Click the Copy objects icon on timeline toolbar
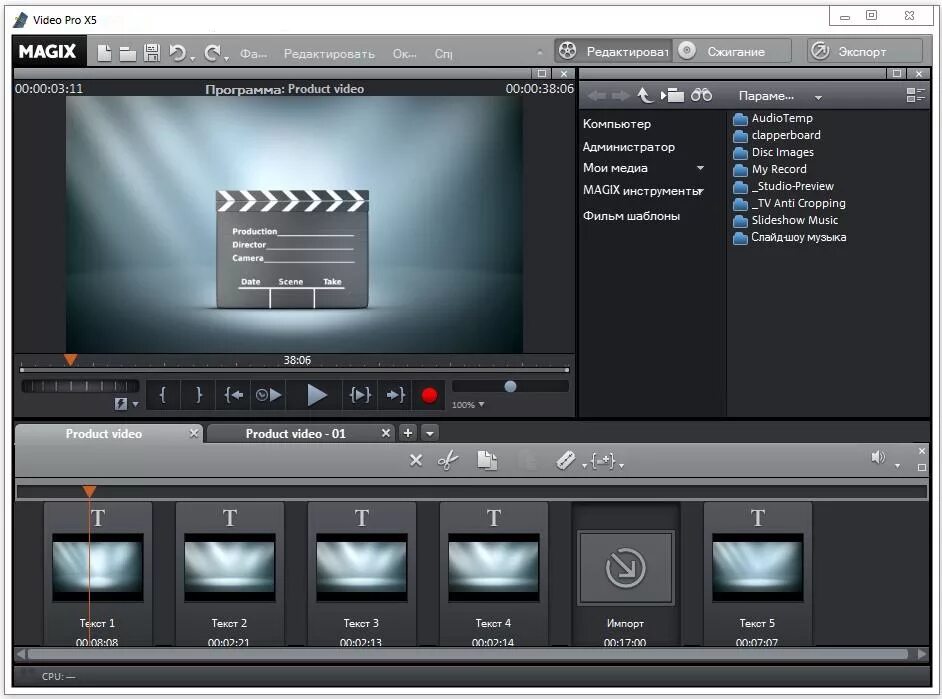The image size is (942, 699). coord(488,460)
